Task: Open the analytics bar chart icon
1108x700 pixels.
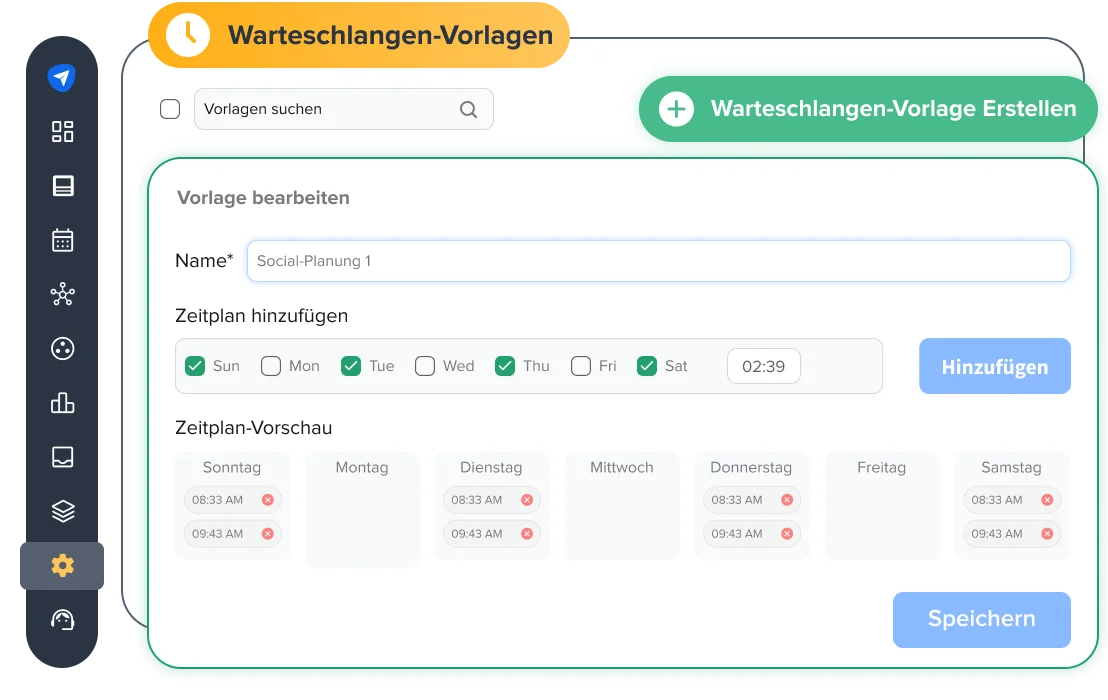Action: (62, 403)
